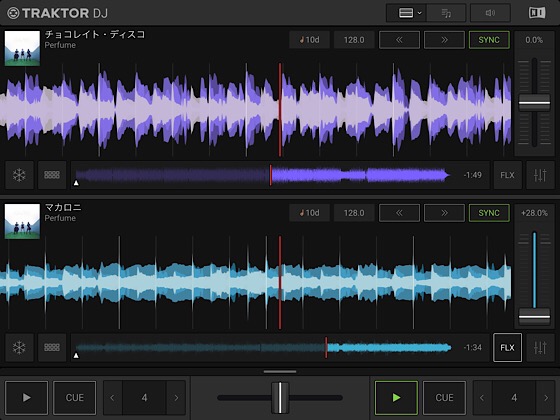Toggle freeze snowflake on top deck
Image resolution: width=560 pixels, height=420 pixels.
19,175
